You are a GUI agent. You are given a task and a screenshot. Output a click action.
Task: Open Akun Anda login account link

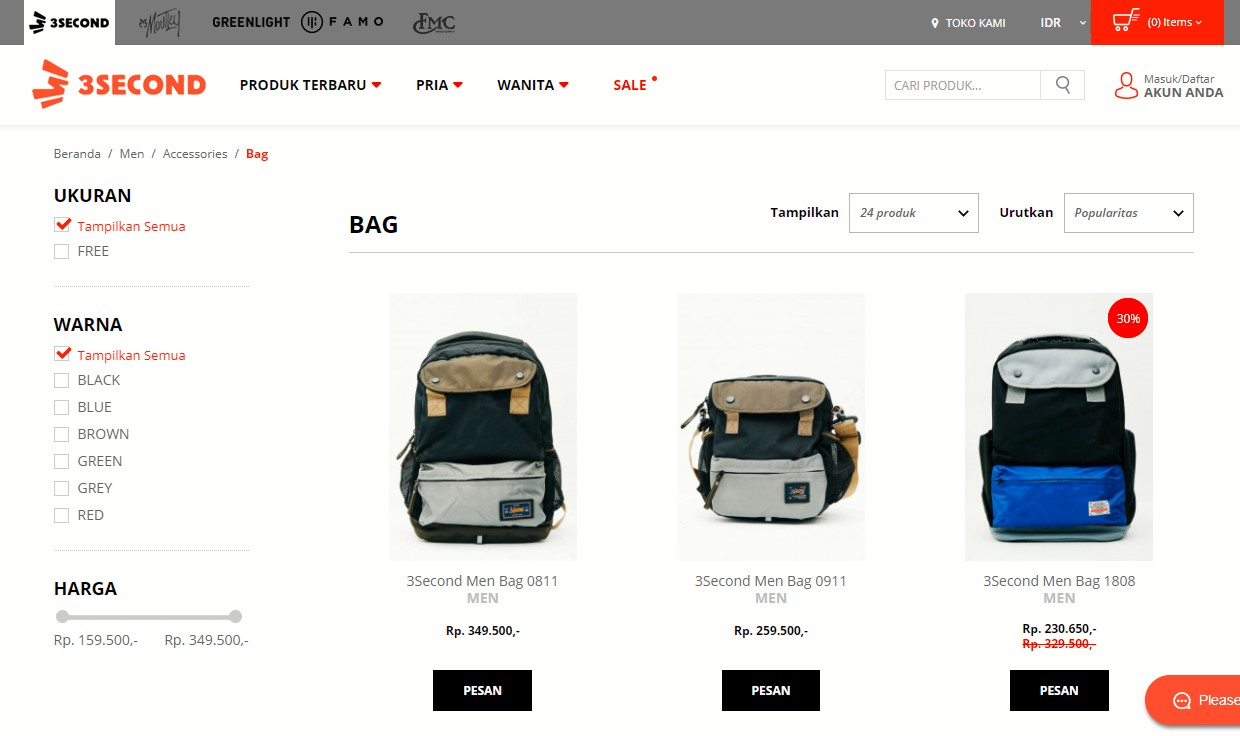[1169, 86]
